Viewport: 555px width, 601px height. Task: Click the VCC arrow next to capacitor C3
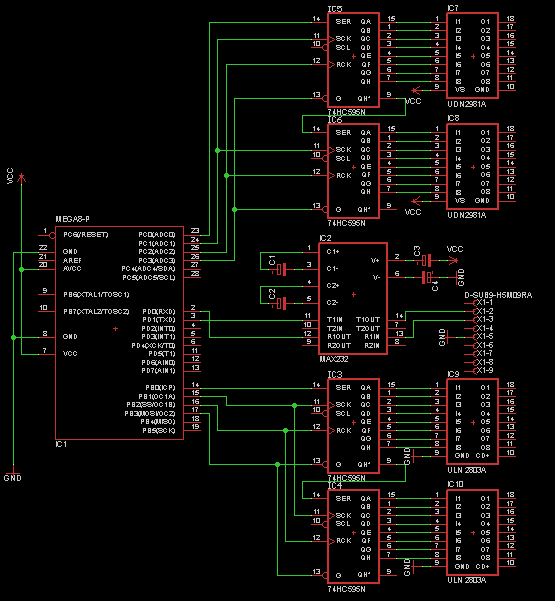coord(453,261)
